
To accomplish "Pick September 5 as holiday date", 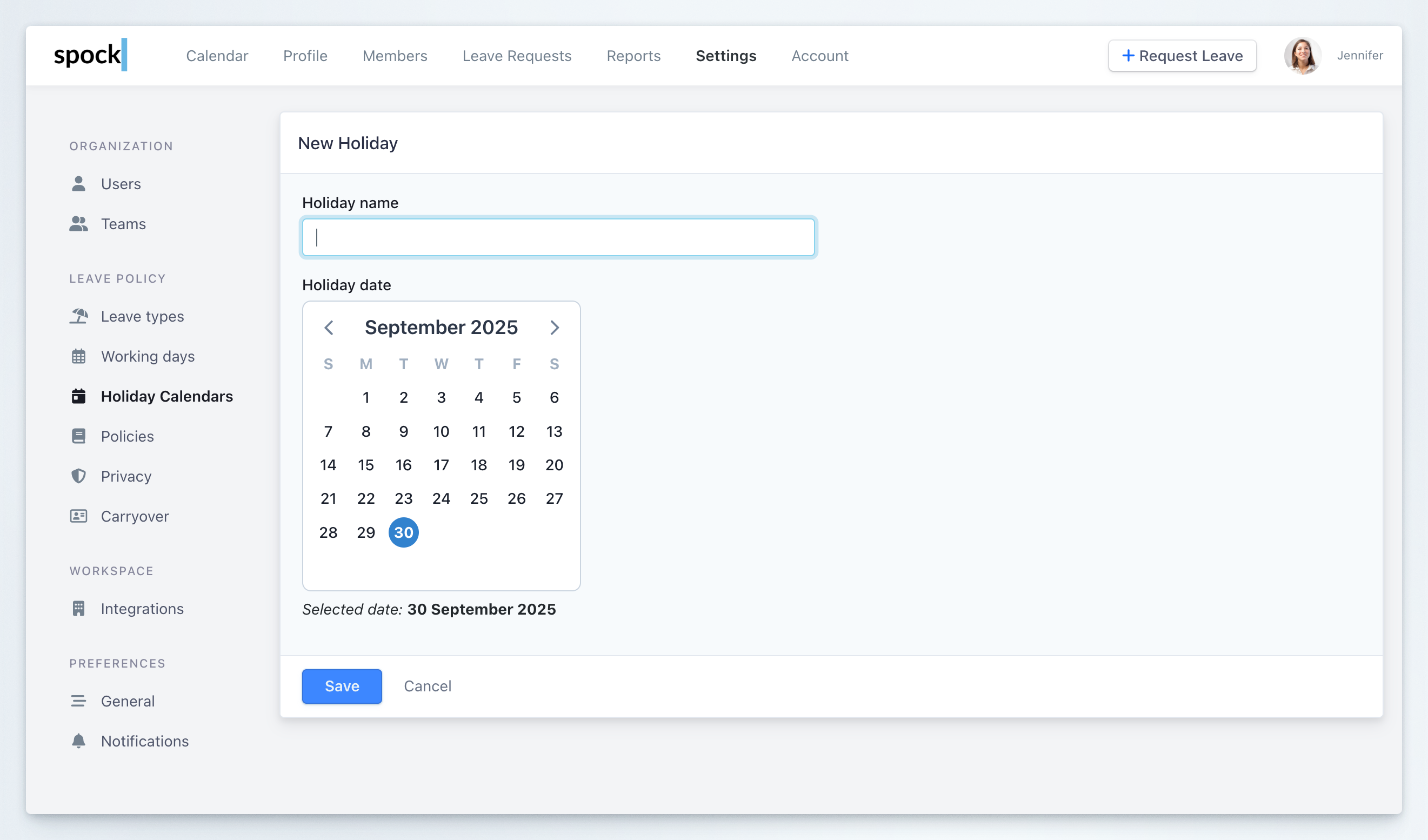I will pos(516,397).
